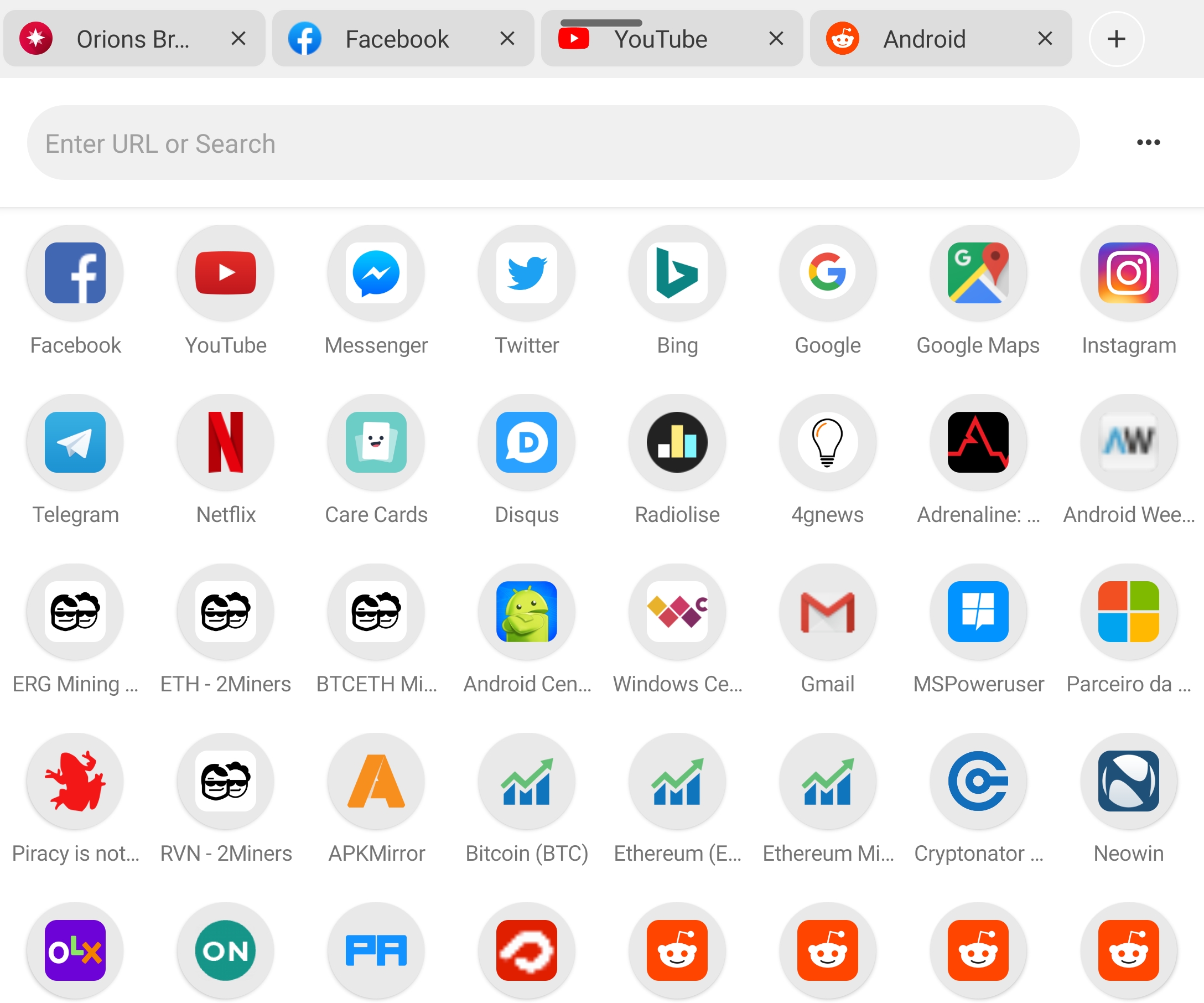Viewport: 1204px width, 1003px height.
Task: Open the green ON shortcut icon
Action: click(x=226, y=951)
